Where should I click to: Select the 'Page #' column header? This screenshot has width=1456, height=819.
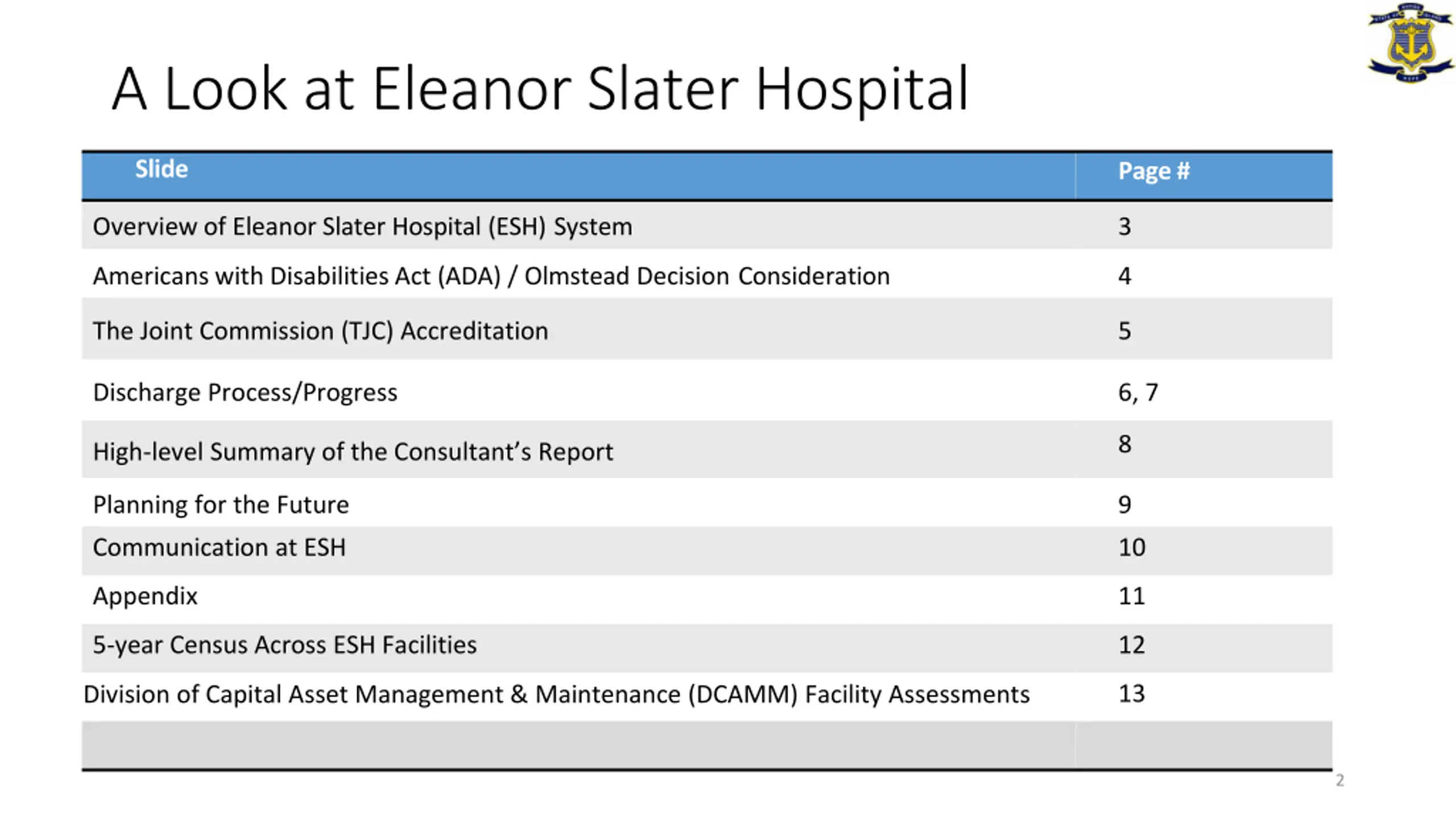coord(1153,171)
